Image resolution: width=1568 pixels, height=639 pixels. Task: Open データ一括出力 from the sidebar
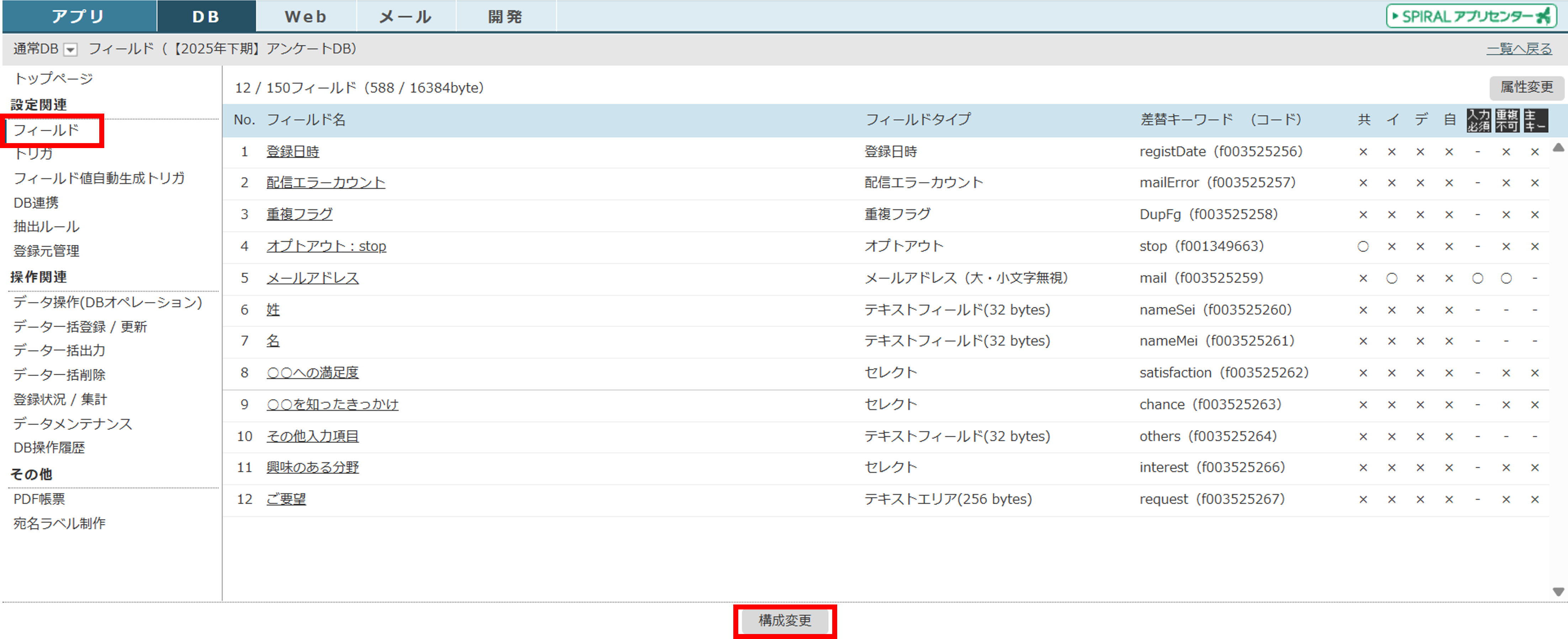coord(60,351)
